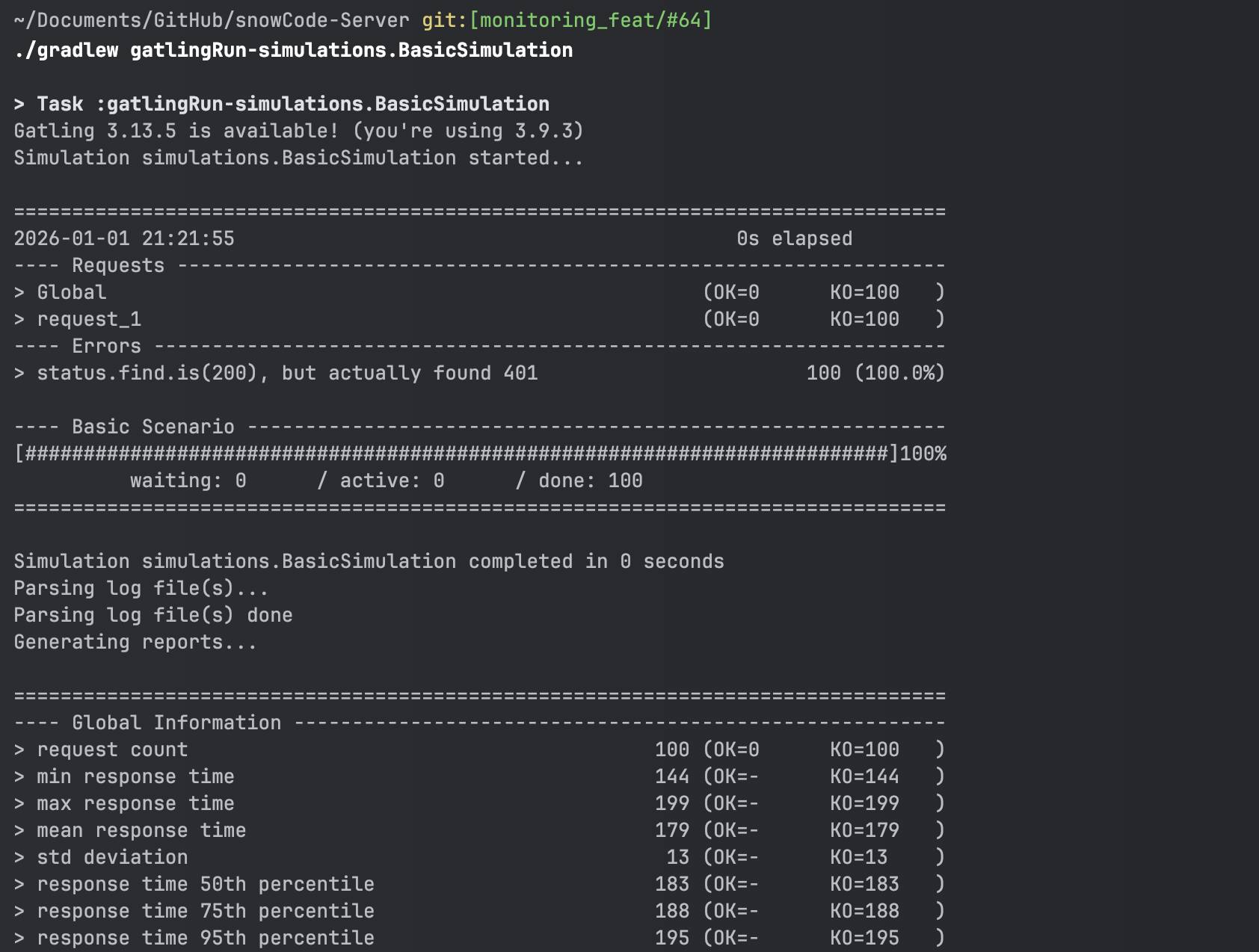Viewport: 1259px width, 952px height.
Task: Click the Global Information header
Action: coord(176,723)
